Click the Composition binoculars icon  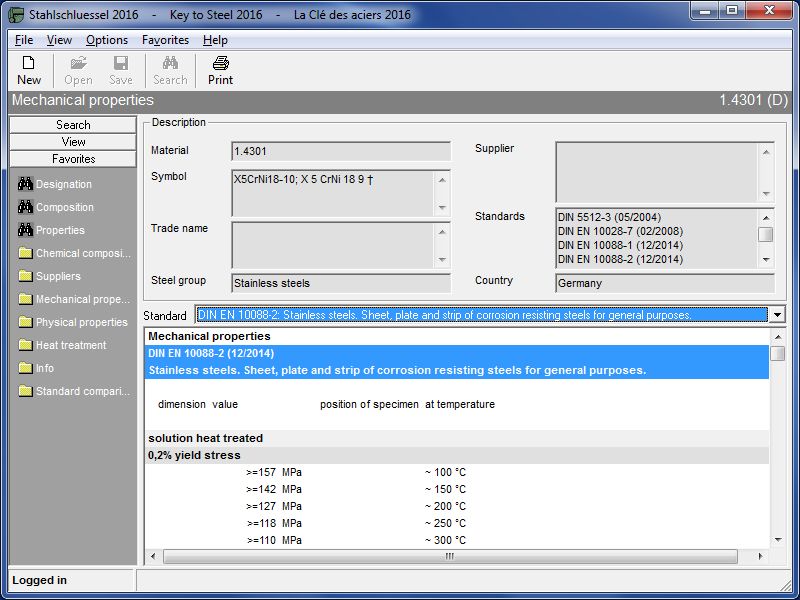coord(26,207)
